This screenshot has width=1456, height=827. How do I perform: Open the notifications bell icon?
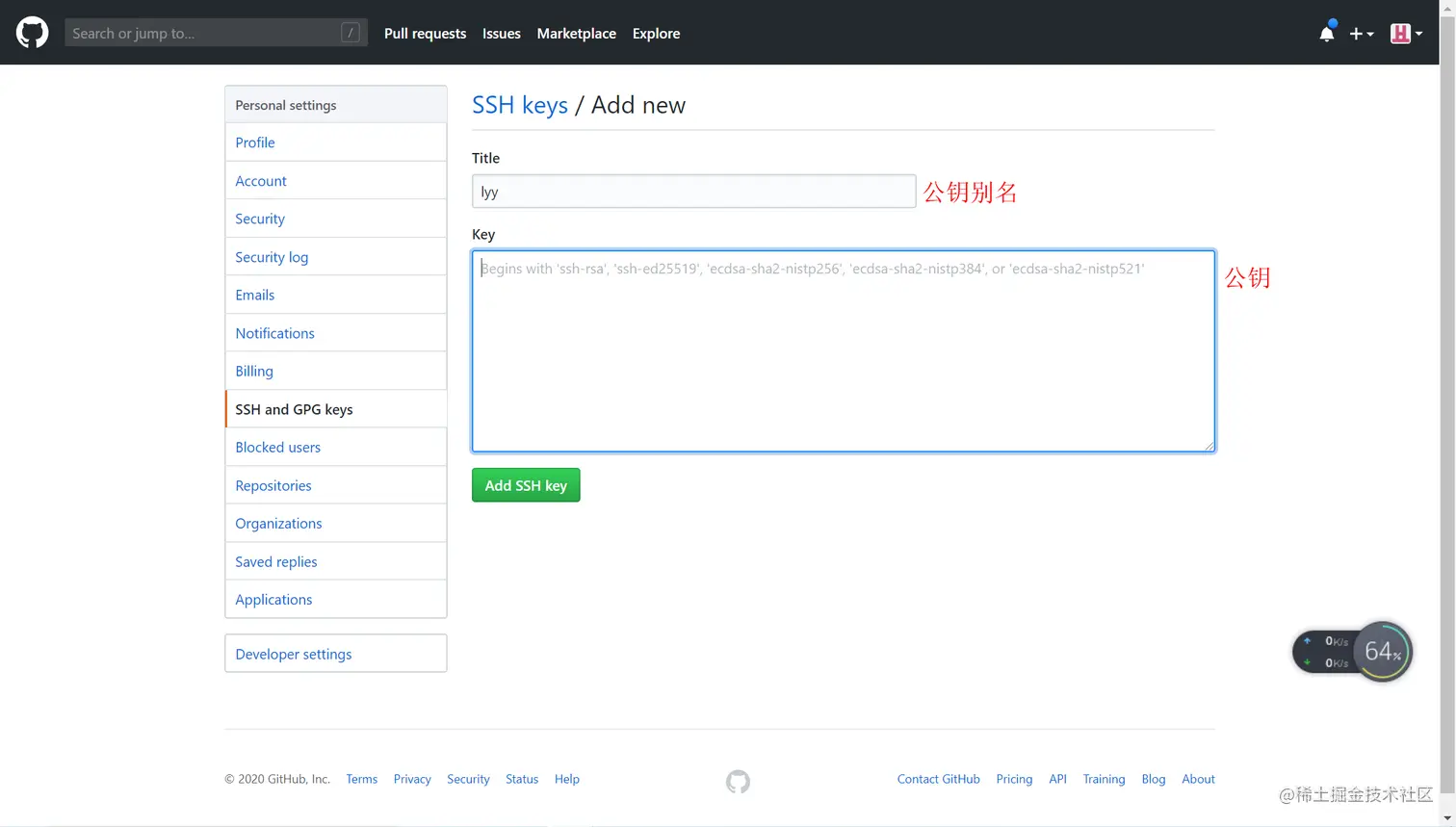(1327, 33)
